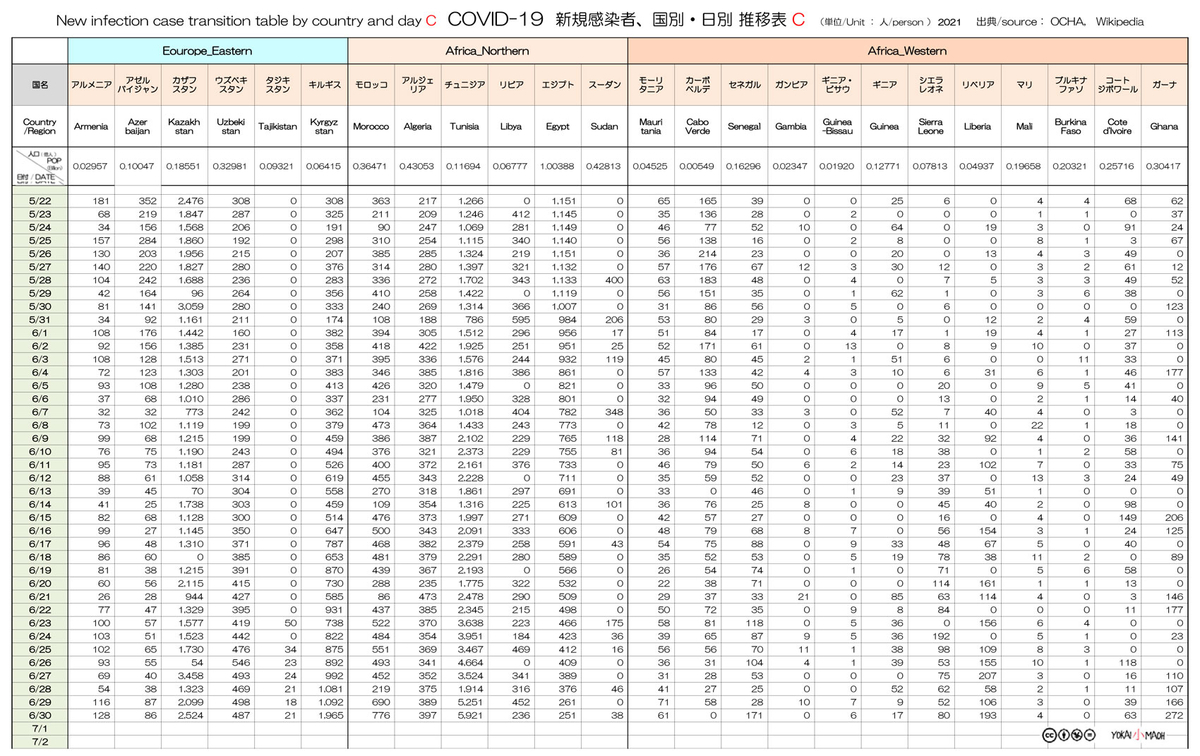This screenshot has height=756, width=1200.
Task: Select the 'Cote d'Ivoire' column header
Action: 1117,127
